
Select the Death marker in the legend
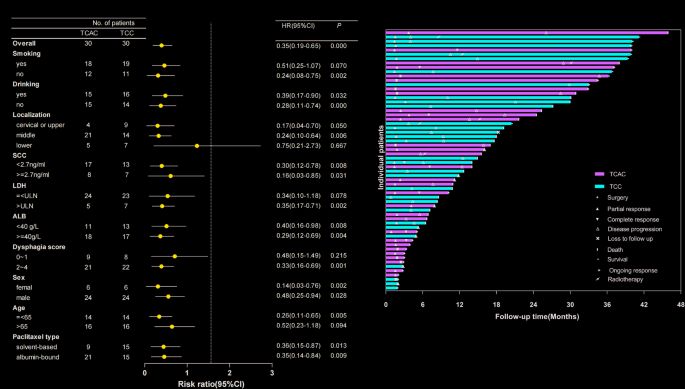coord(598,250)
